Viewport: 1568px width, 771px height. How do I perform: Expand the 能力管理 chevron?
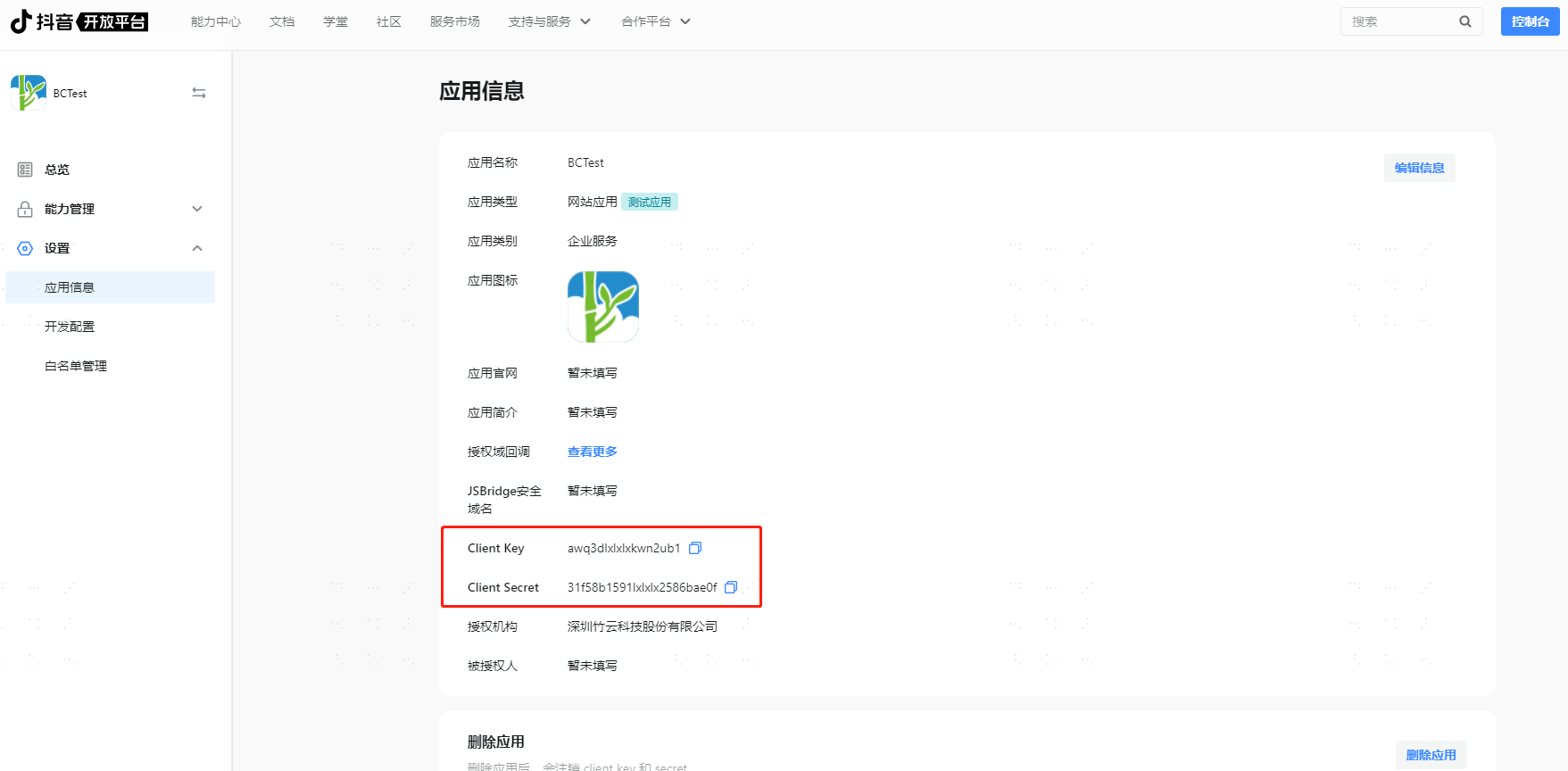(x=197, y=209)
